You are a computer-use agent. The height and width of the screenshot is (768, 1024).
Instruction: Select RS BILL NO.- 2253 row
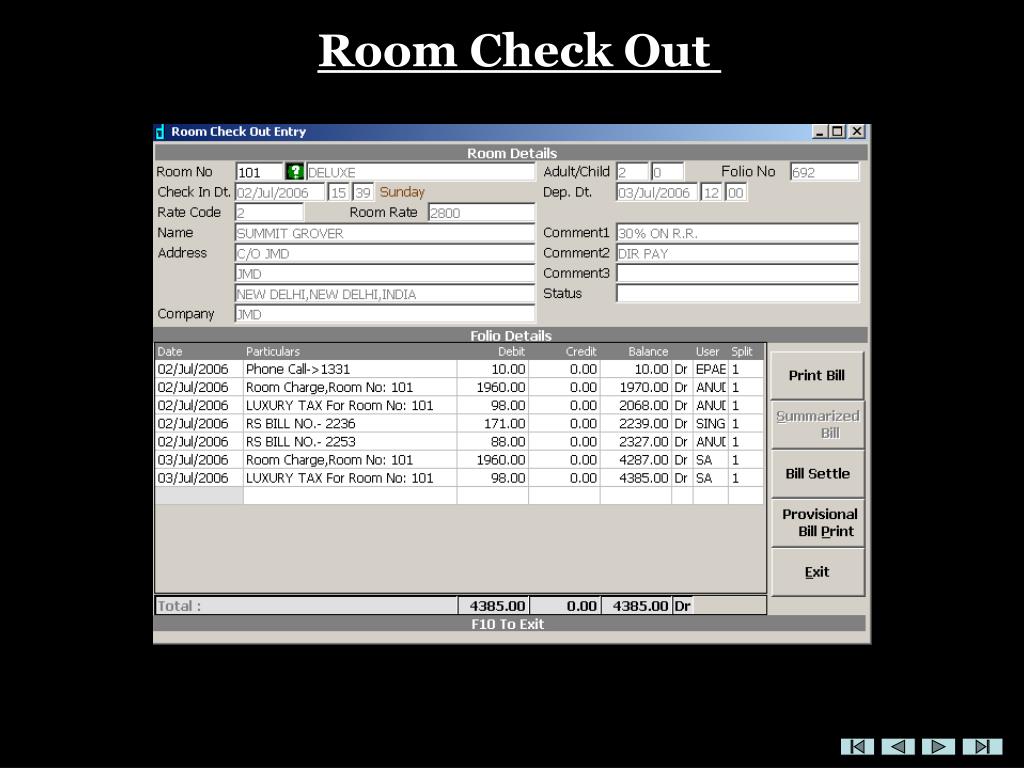[x=459, y=442]
